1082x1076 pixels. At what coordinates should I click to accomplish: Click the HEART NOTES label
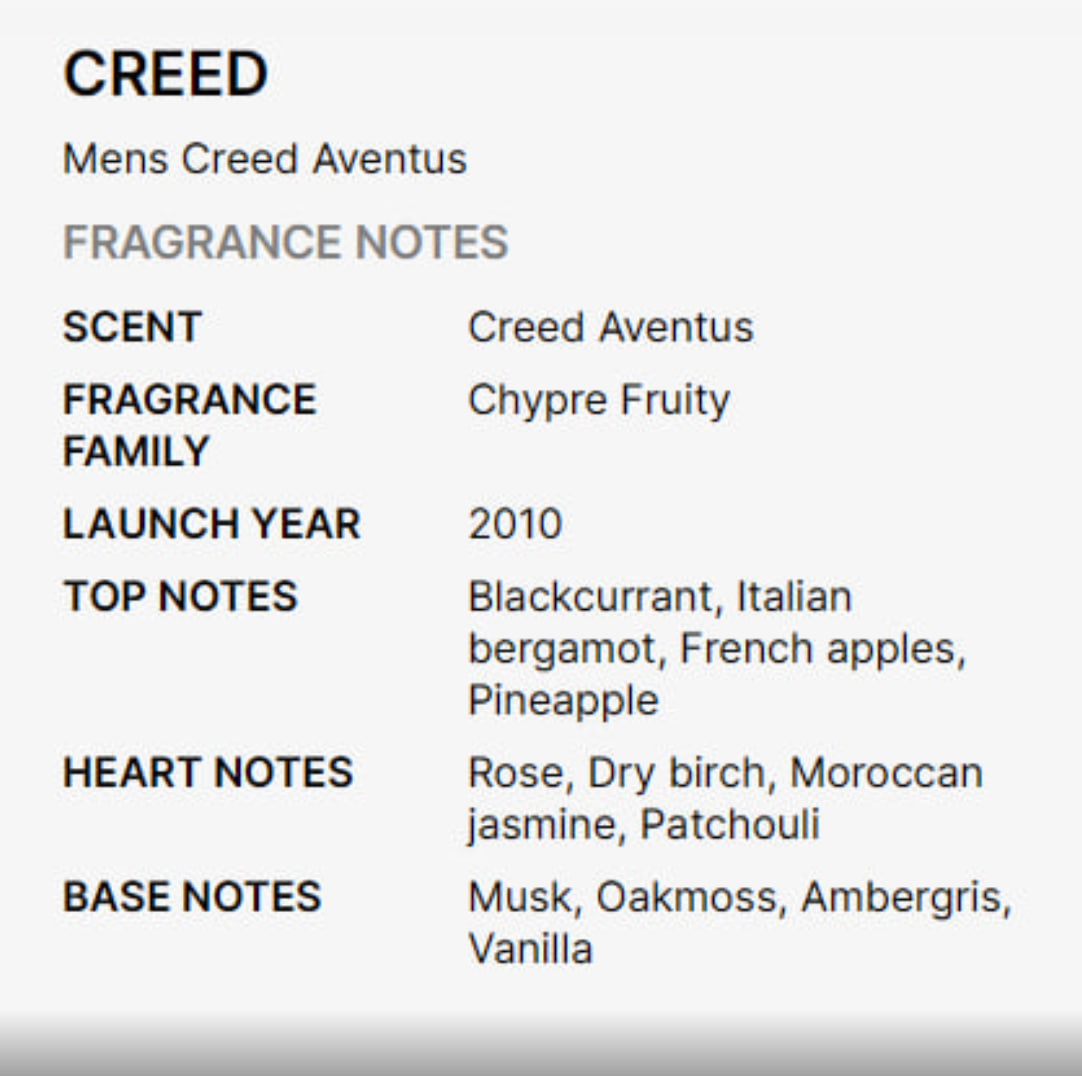click(x=207, y=772)
